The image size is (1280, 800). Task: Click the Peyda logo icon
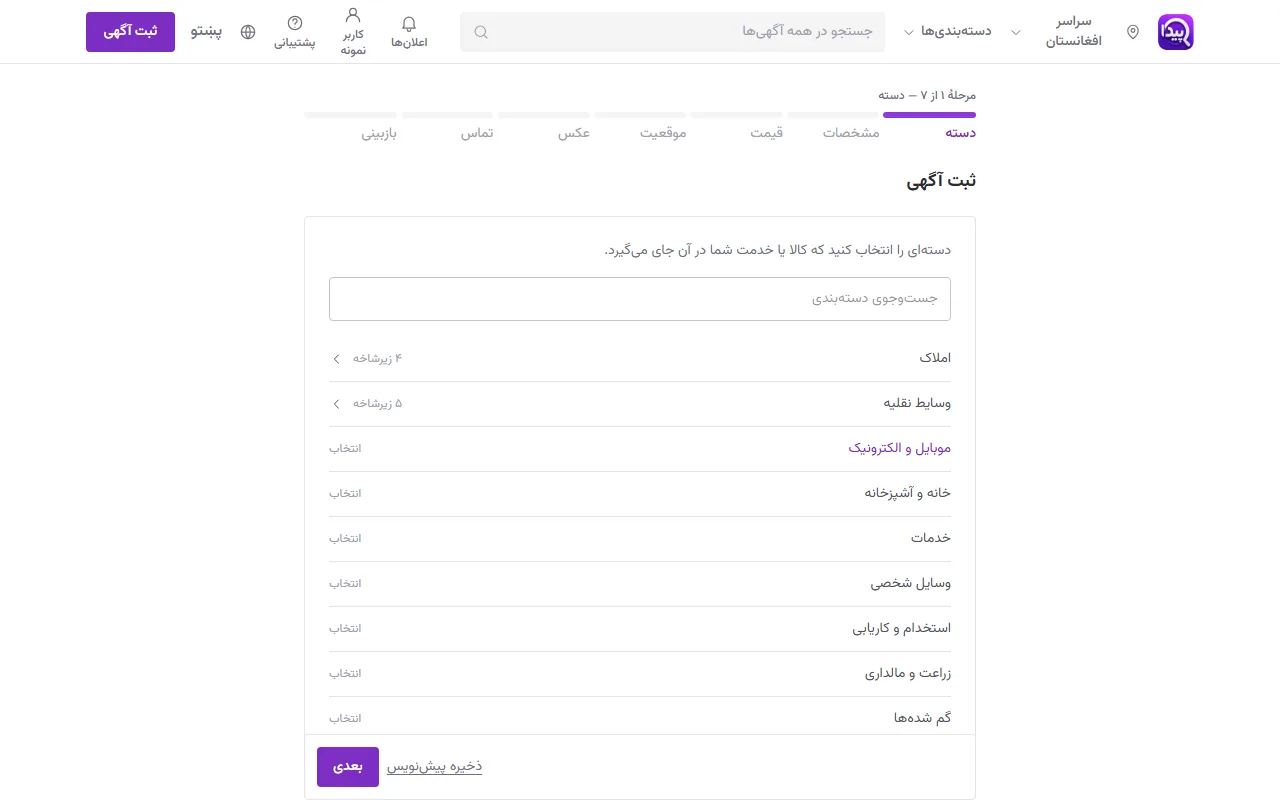point(1176,32)
